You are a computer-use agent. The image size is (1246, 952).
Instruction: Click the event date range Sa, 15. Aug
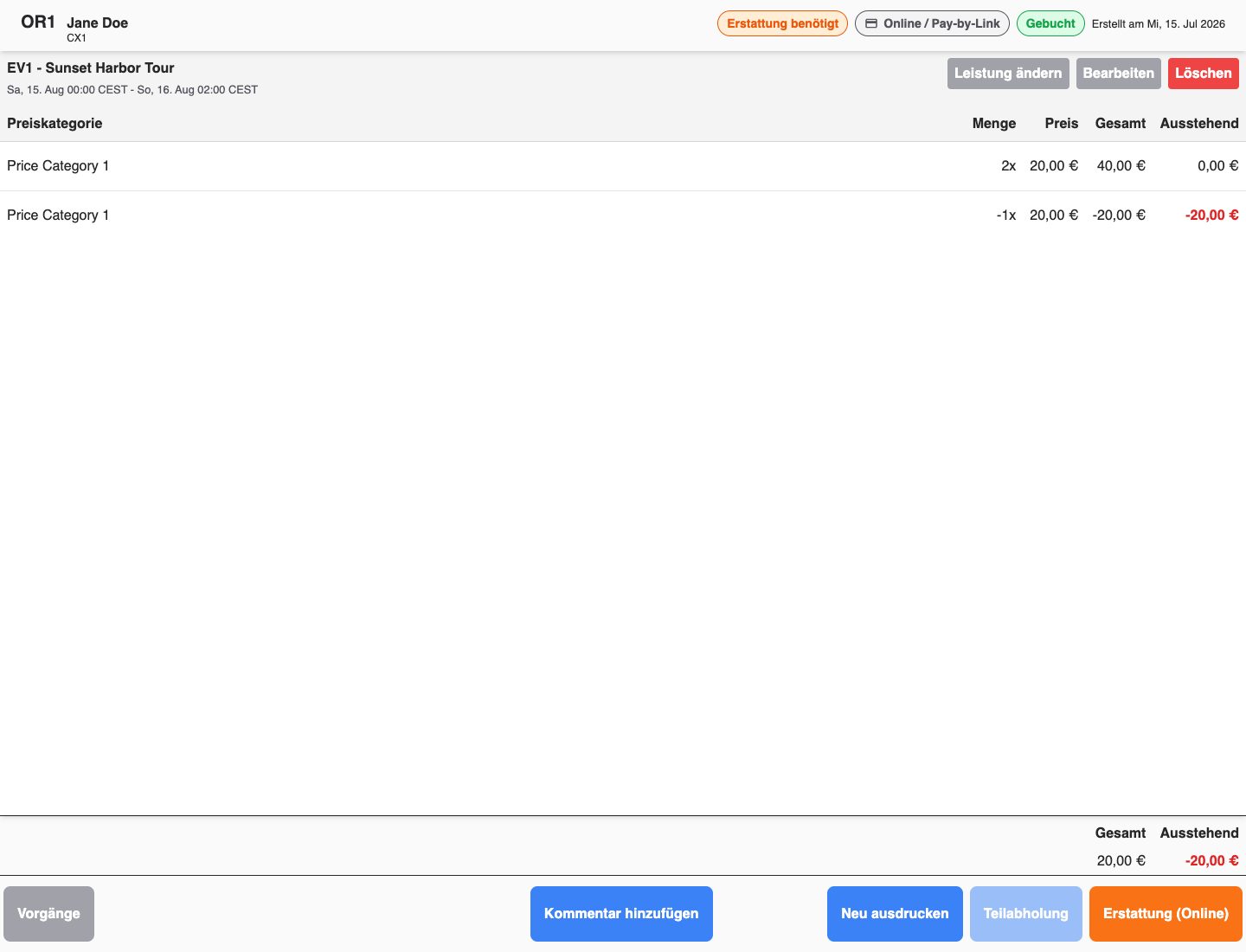click(x=132, y=90)
